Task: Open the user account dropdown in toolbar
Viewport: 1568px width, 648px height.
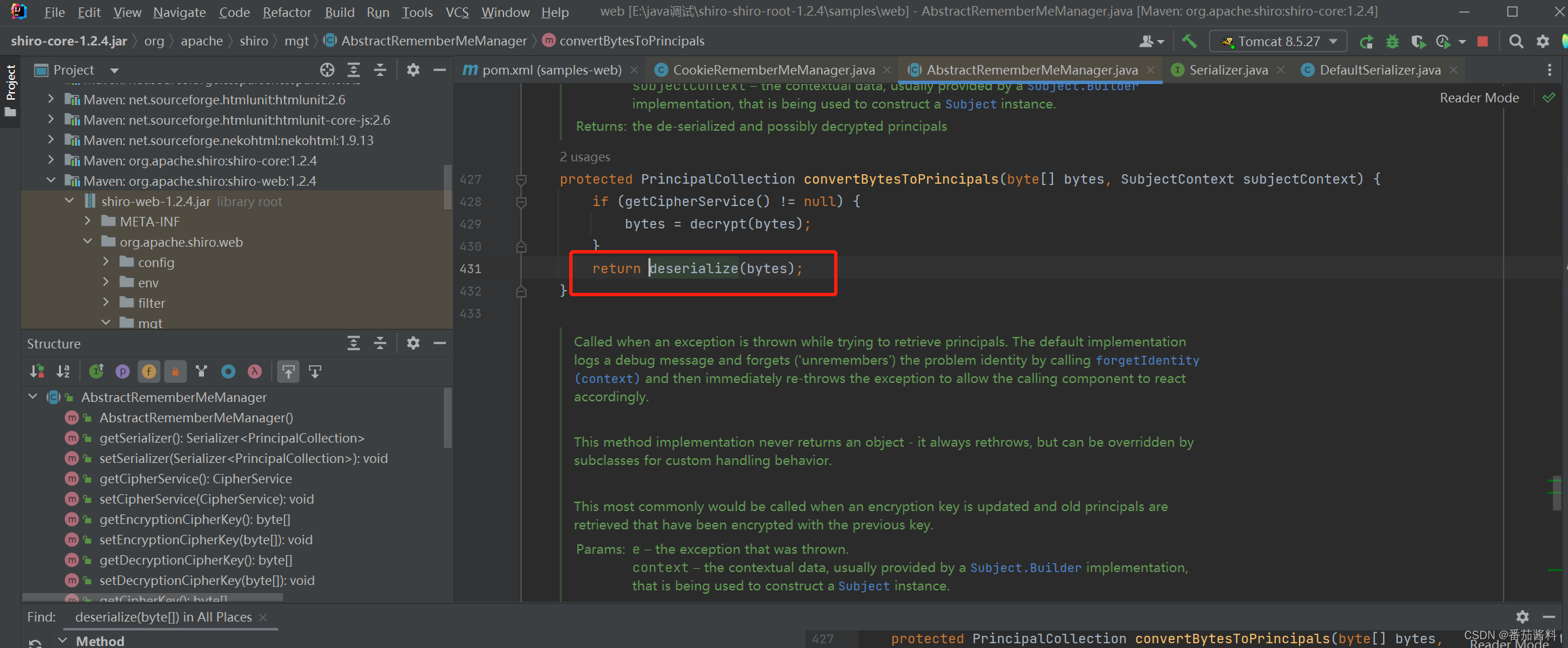Action: click(x=1151, y=41)
